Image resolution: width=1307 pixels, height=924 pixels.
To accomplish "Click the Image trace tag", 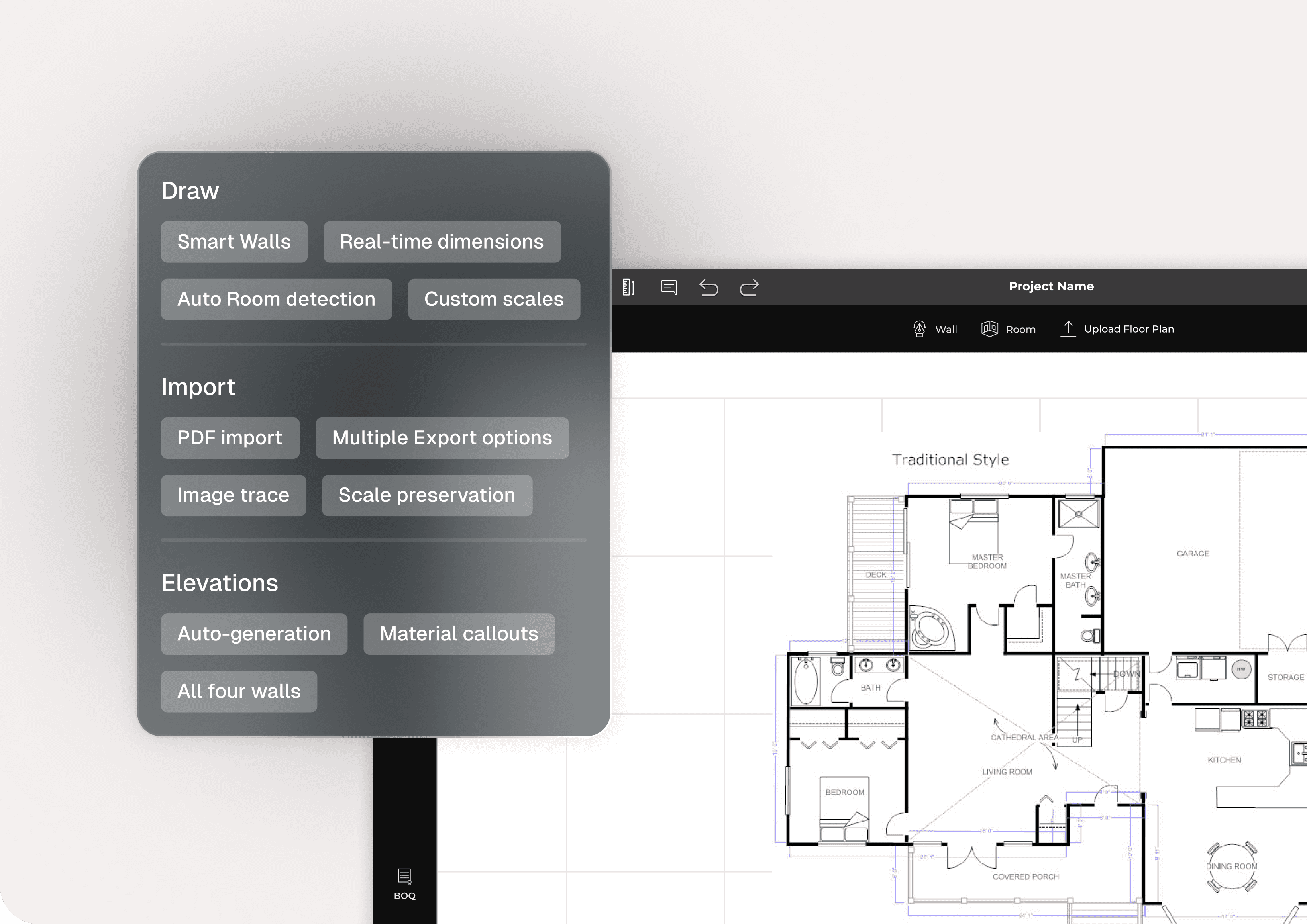I will click(234, 495).
